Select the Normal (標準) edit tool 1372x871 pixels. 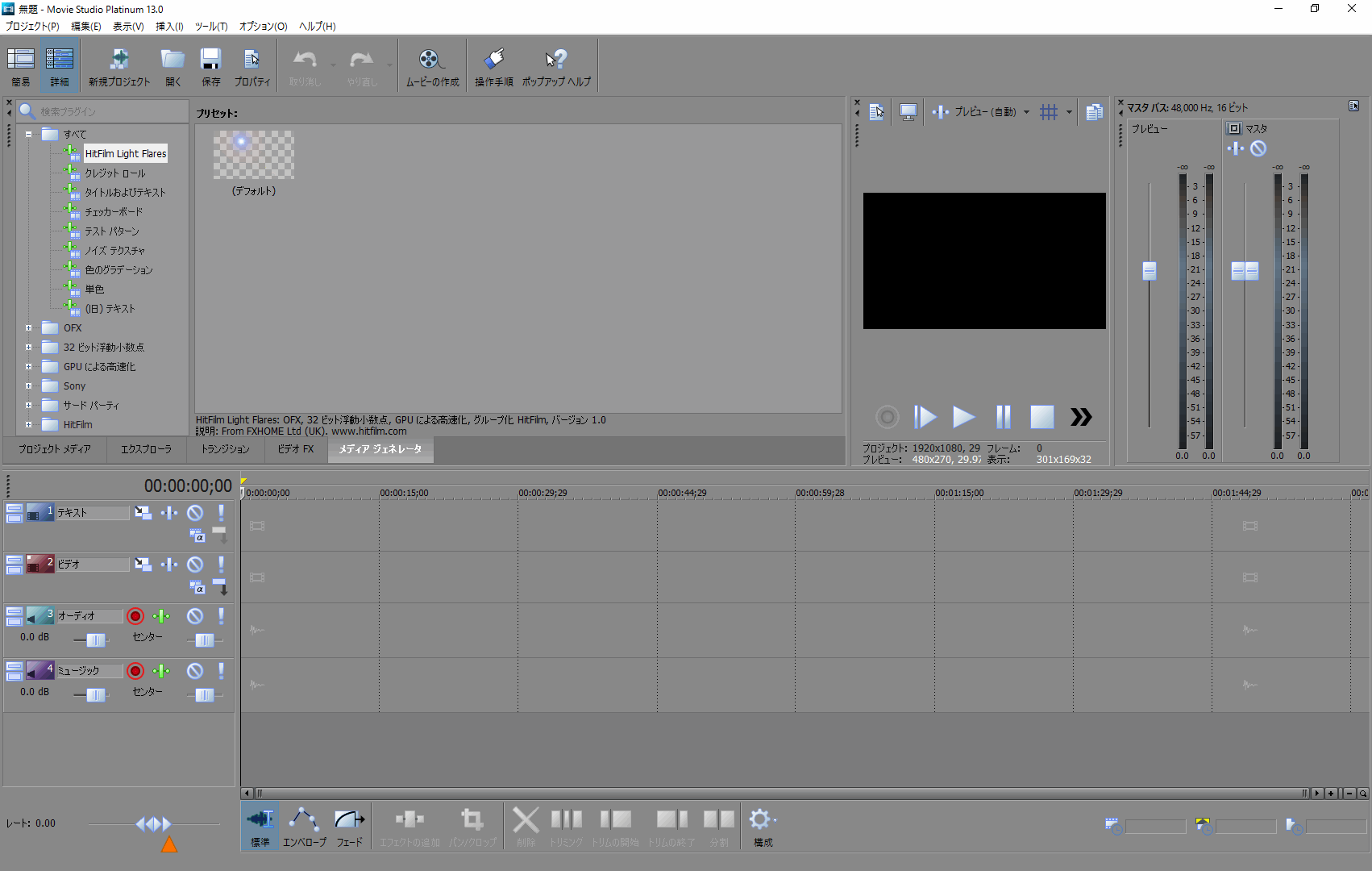click(x=260, y=826)
